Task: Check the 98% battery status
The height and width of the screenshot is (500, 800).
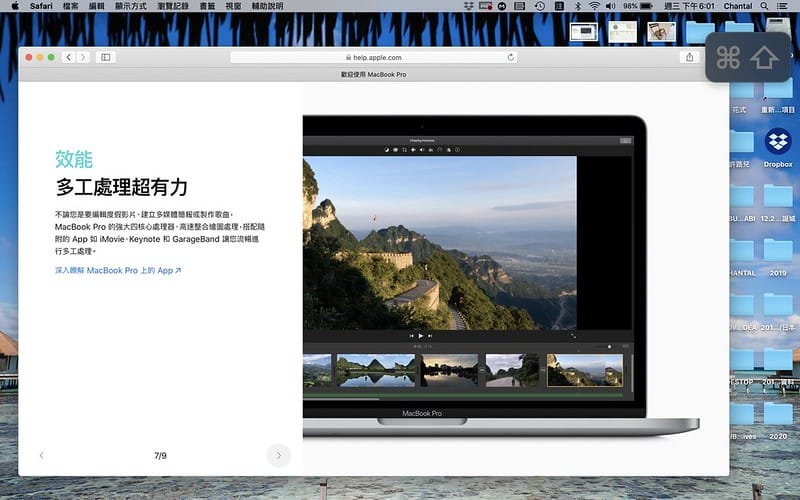Action: click(637, 6)
